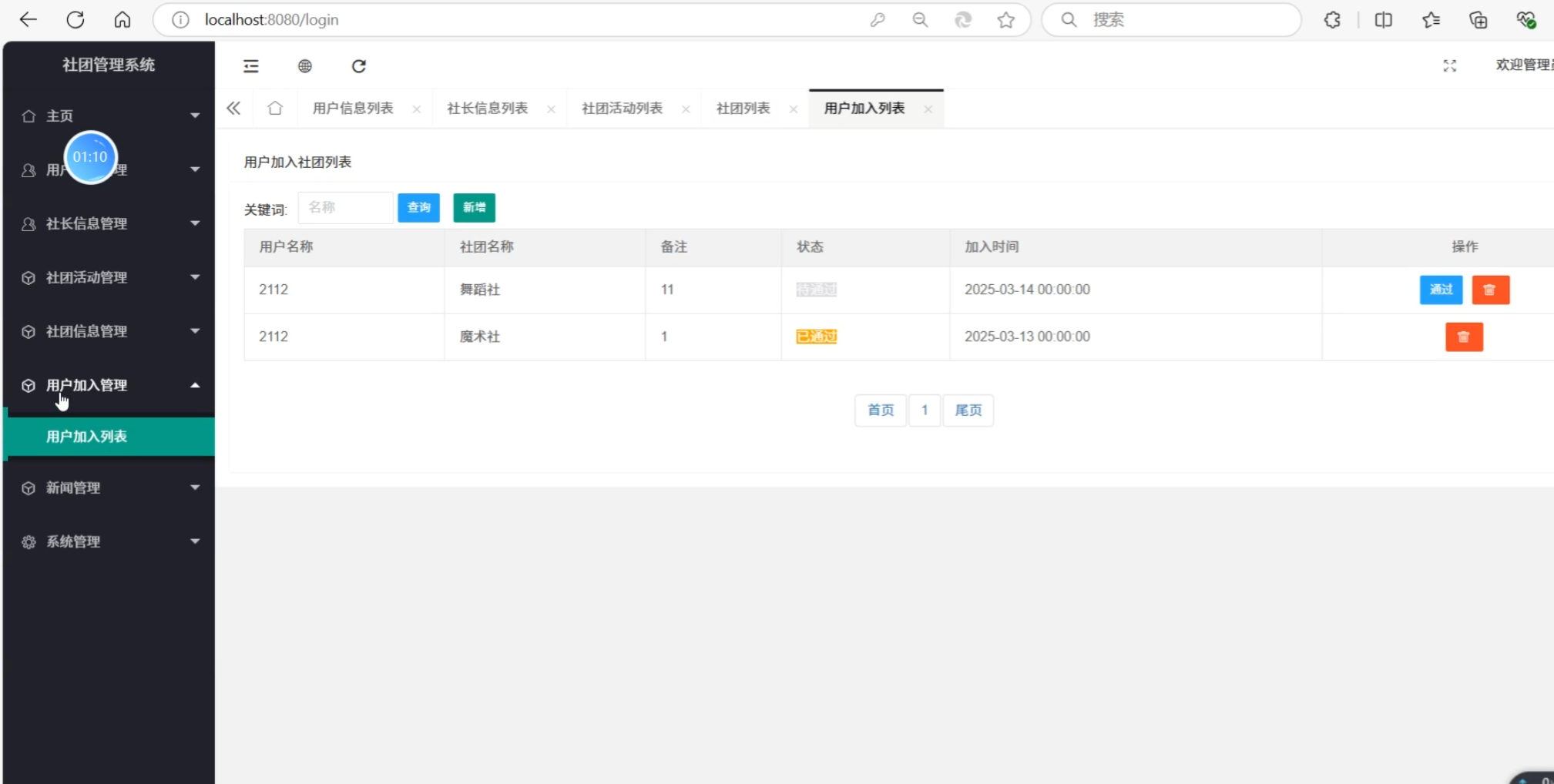Close the 社团列表 tab
This screenshot has height=784, width=1554.
[793, 109]
